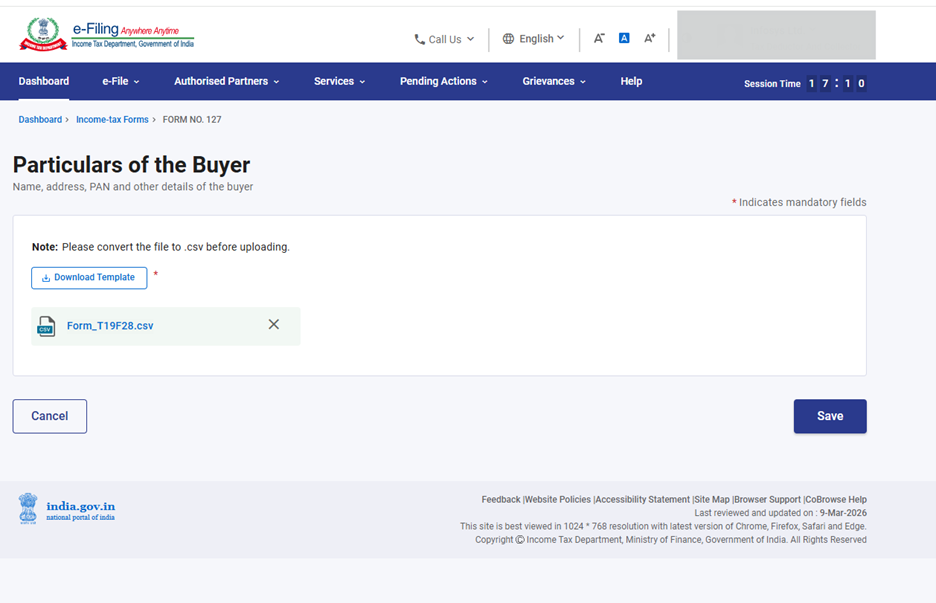Reset to default font size A icon
Viewport: 936px width, 603px height.
click(x=624, y=38)
